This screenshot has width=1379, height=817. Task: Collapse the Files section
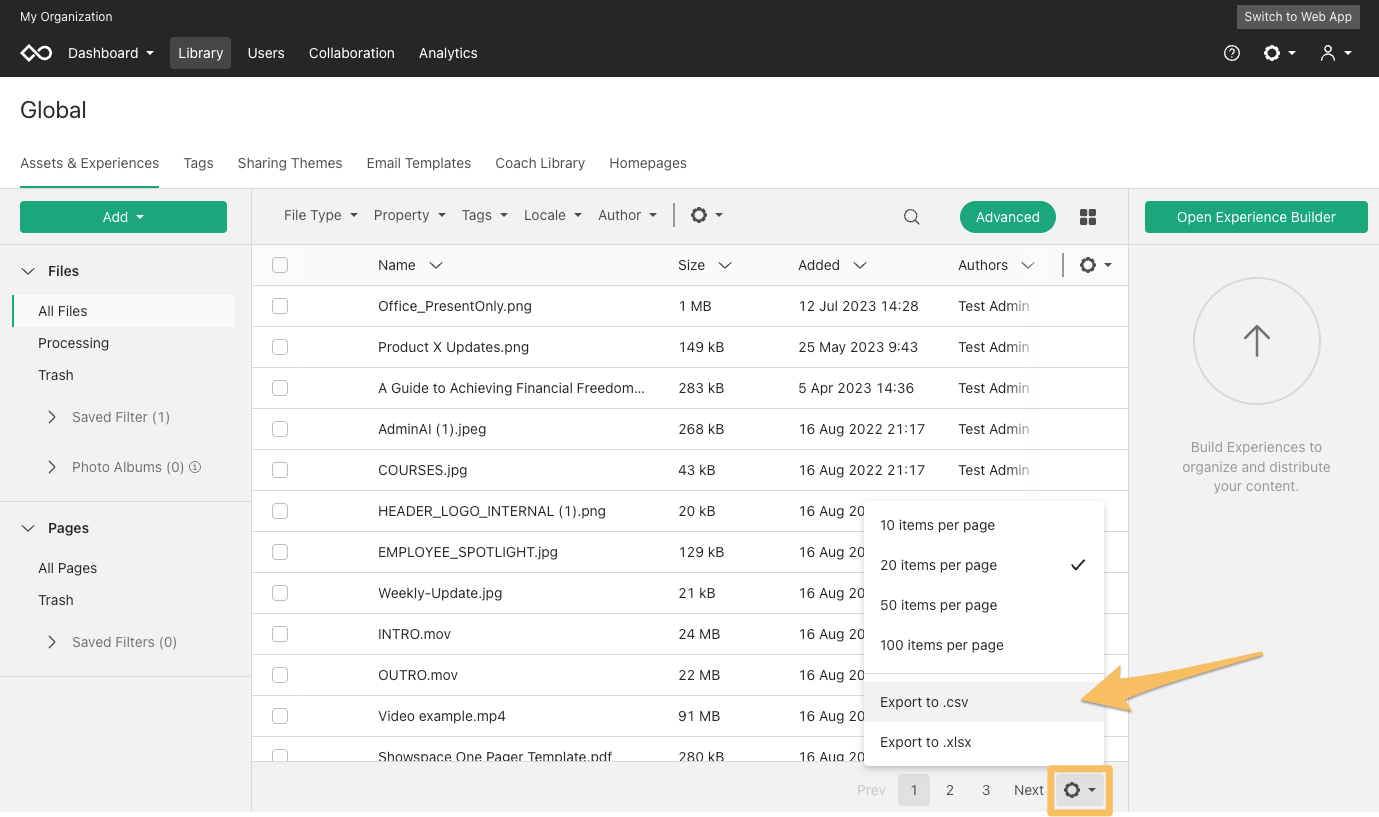[28, 271]
